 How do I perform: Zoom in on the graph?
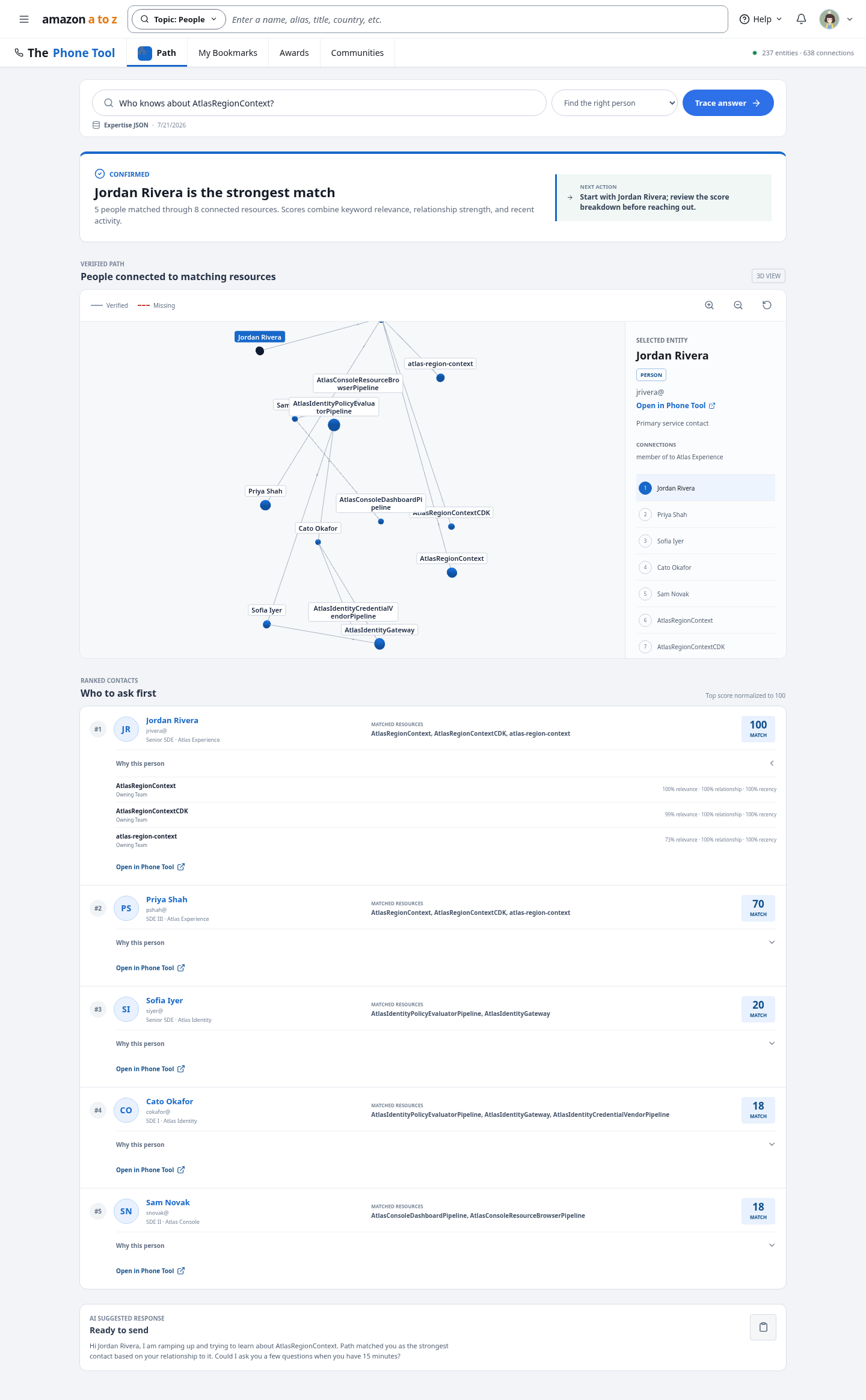(710, 305)
